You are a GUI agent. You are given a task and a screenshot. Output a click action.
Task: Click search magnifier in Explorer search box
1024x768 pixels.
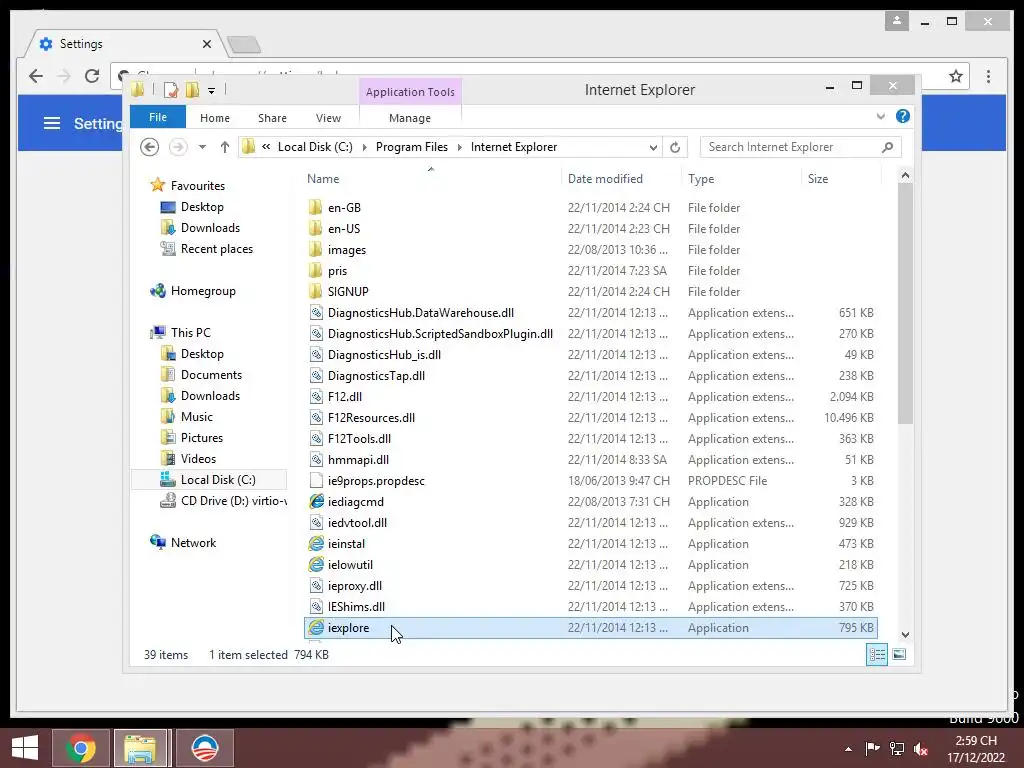887,148
